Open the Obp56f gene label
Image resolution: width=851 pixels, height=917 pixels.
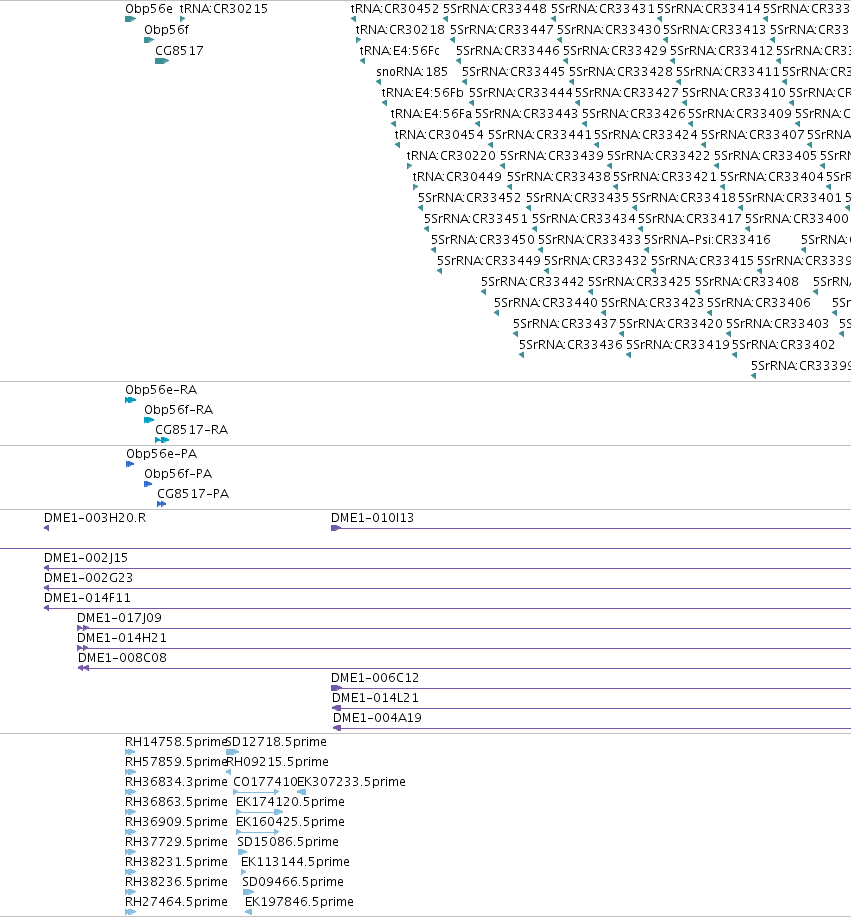pos(167,30)
